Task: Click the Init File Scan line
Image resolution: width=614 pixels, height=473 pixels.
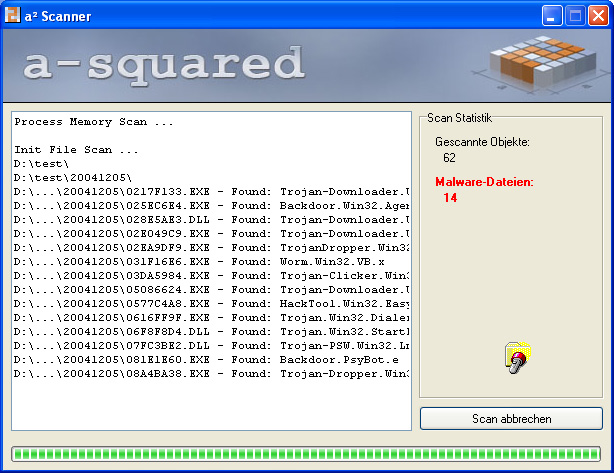Action: click(x=76, y=150)
